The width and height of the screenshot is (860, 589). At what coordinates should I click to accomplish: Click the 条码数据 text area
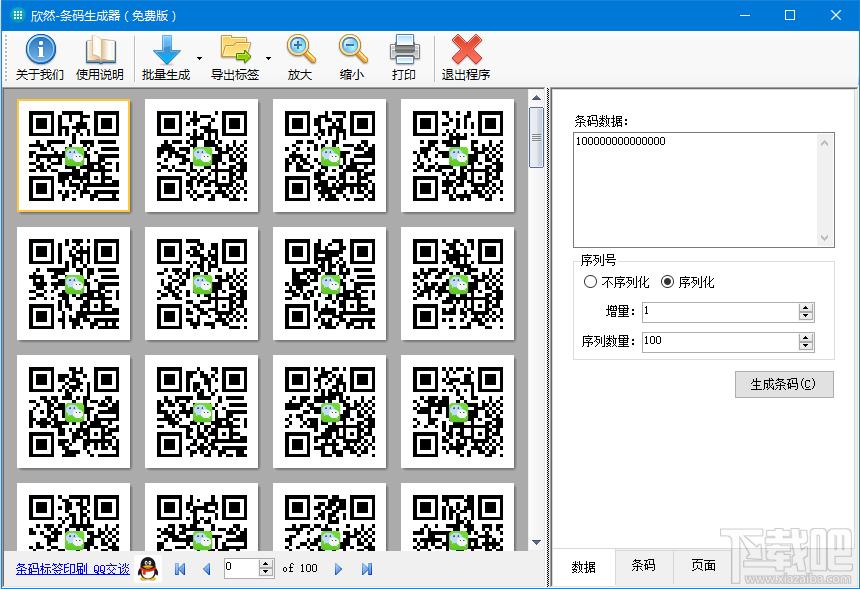pyautogui.click(x=696, y=190)
